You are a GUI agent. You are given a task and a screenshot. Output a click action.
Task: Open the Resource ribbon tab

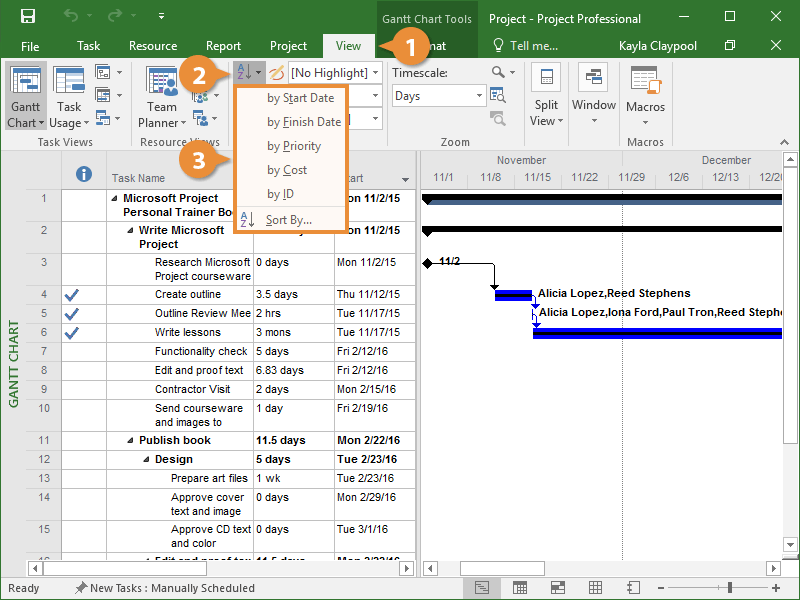pyautogui.click(x=153, y=46)
